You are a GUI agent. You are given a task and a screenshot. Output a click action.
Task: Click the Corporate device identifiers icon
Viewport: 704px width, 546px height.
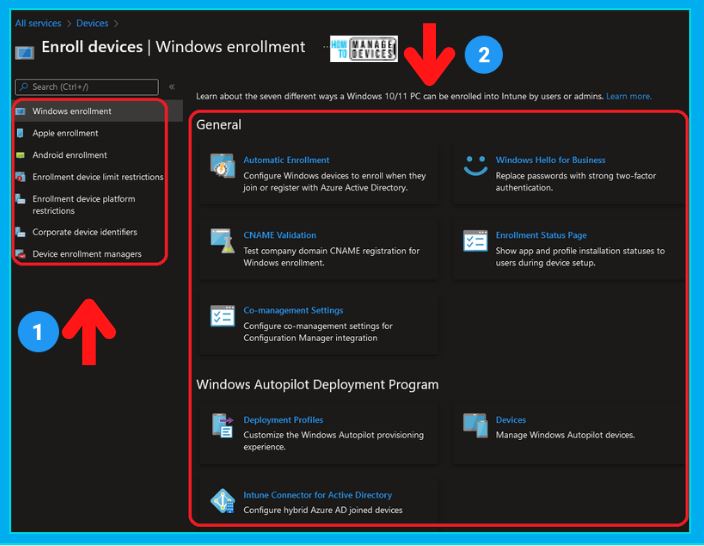(20, 232)
